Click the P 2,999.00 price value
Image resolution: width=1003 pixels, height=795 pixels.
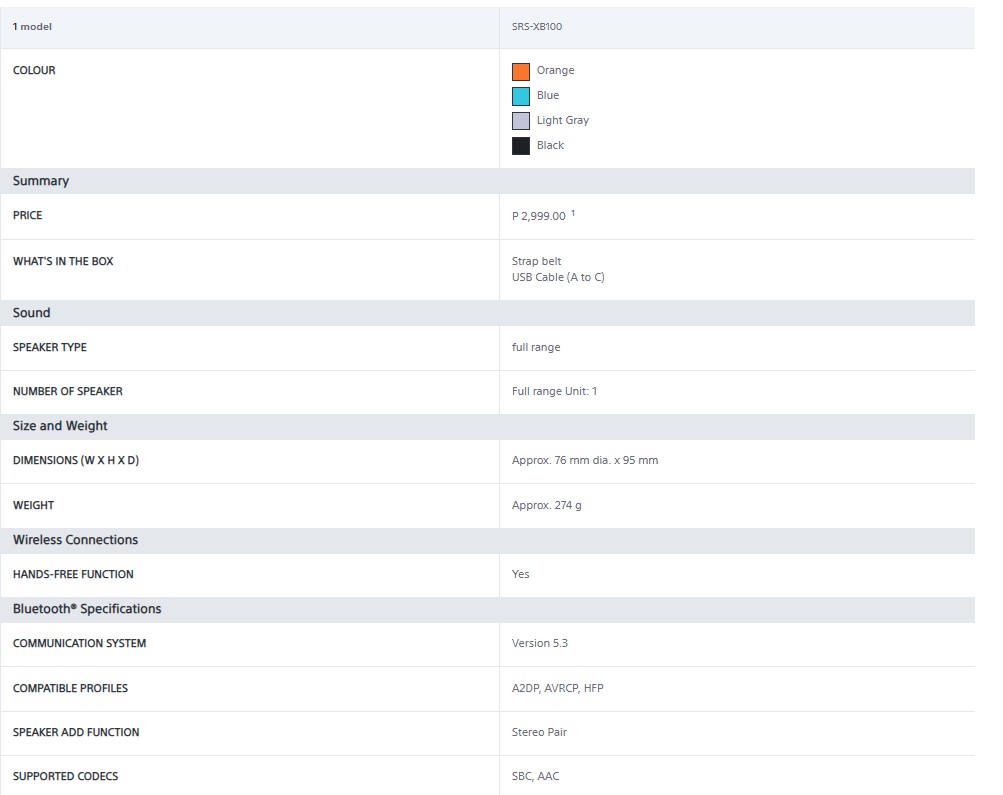539,216
